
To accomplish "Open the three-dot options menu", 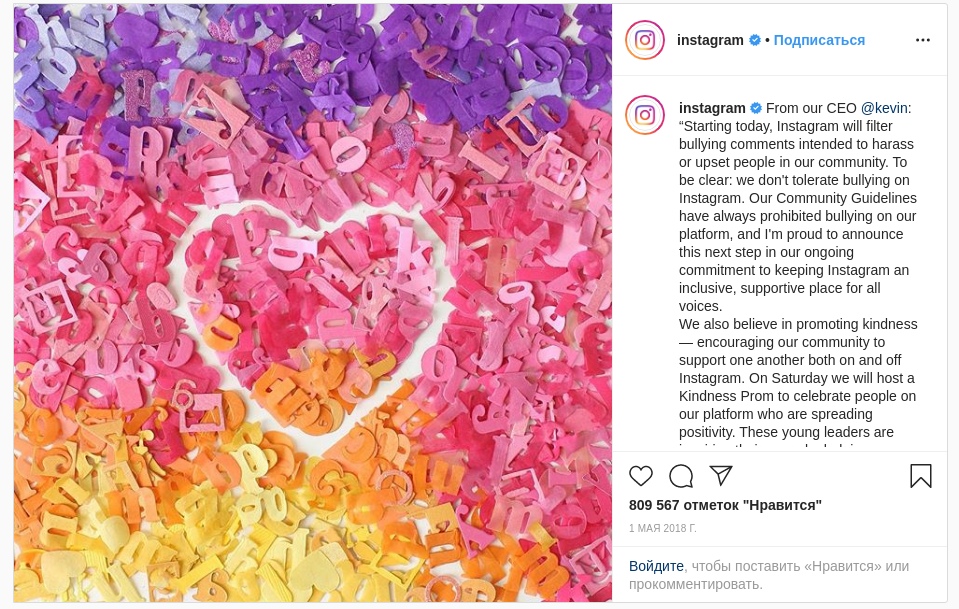I will [923, 40].
